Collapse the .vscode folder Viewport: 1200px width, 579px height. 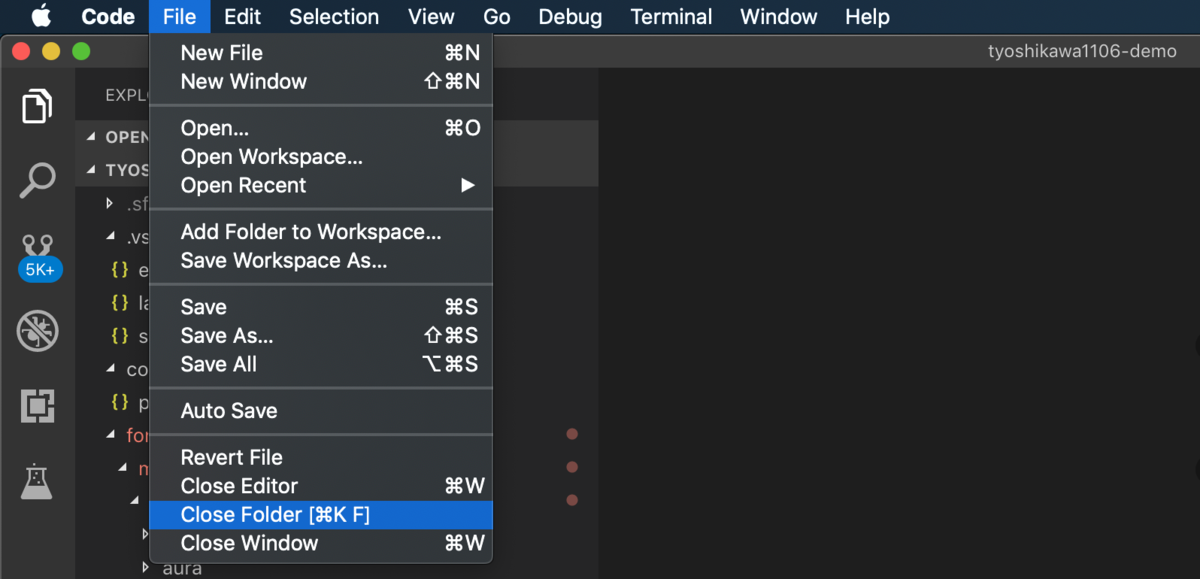click(110, 237)
